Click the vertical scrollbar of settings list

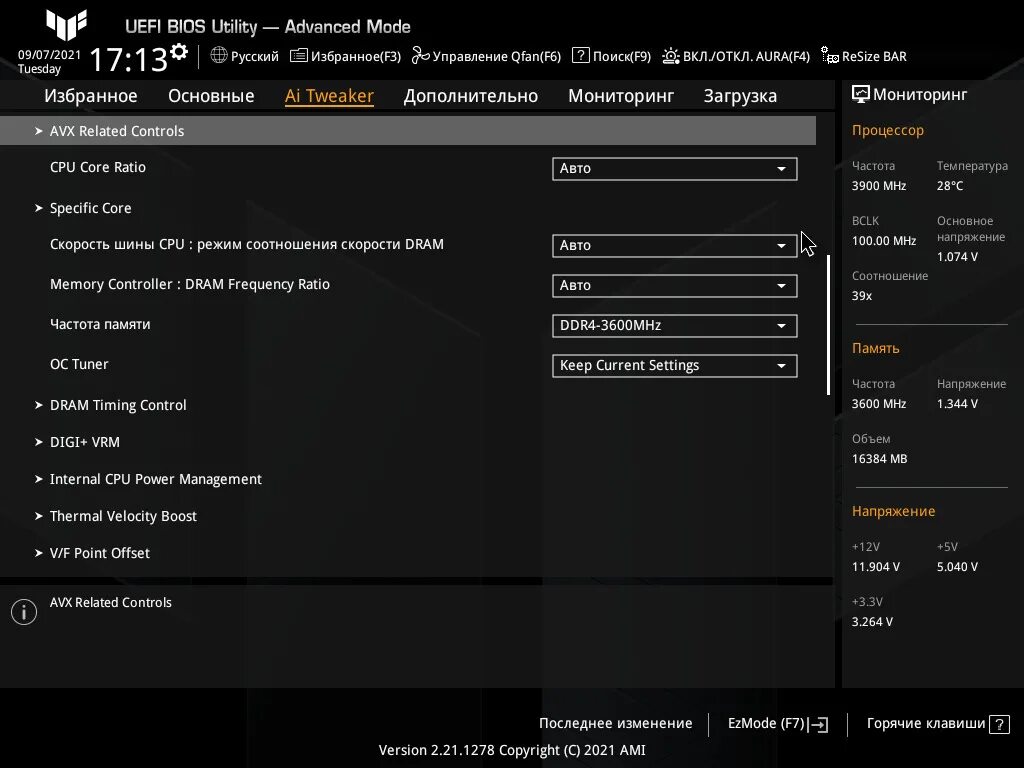pos(828,325)
